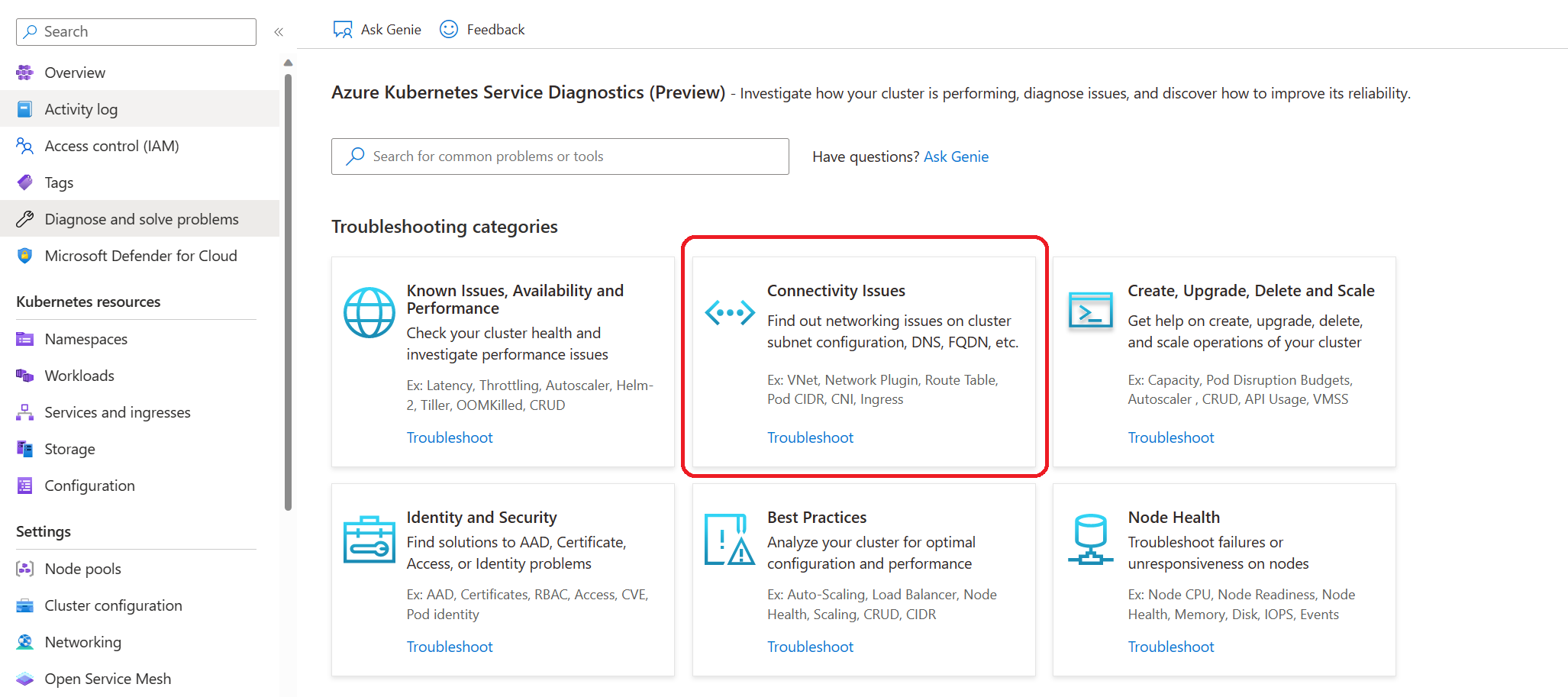Click the Services and ingresses icon
Screen dimensions: 1568x697
pos(24,411)
